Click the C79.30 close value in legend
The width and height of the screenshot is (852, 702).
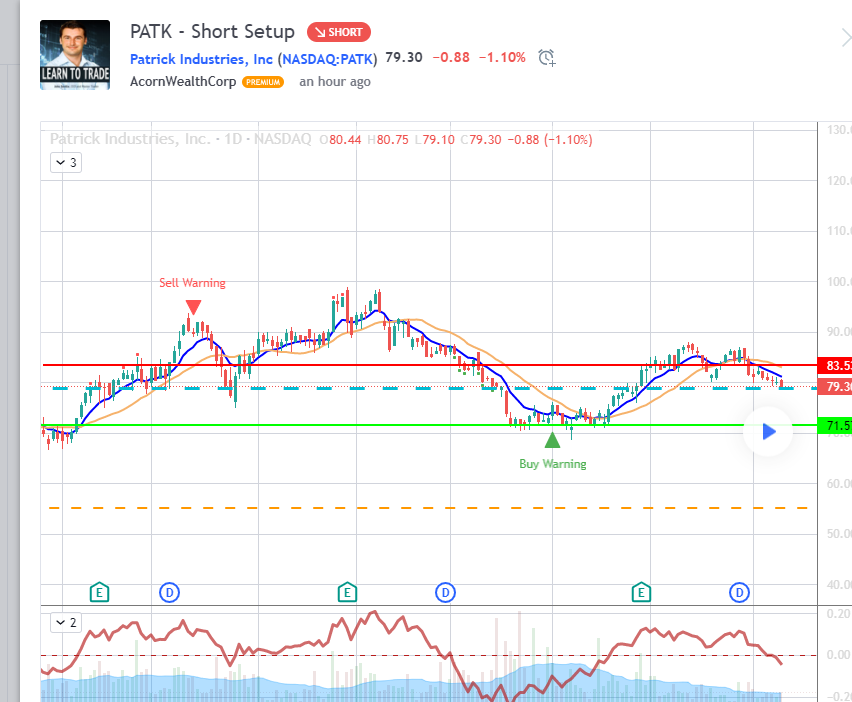[481, 140]
